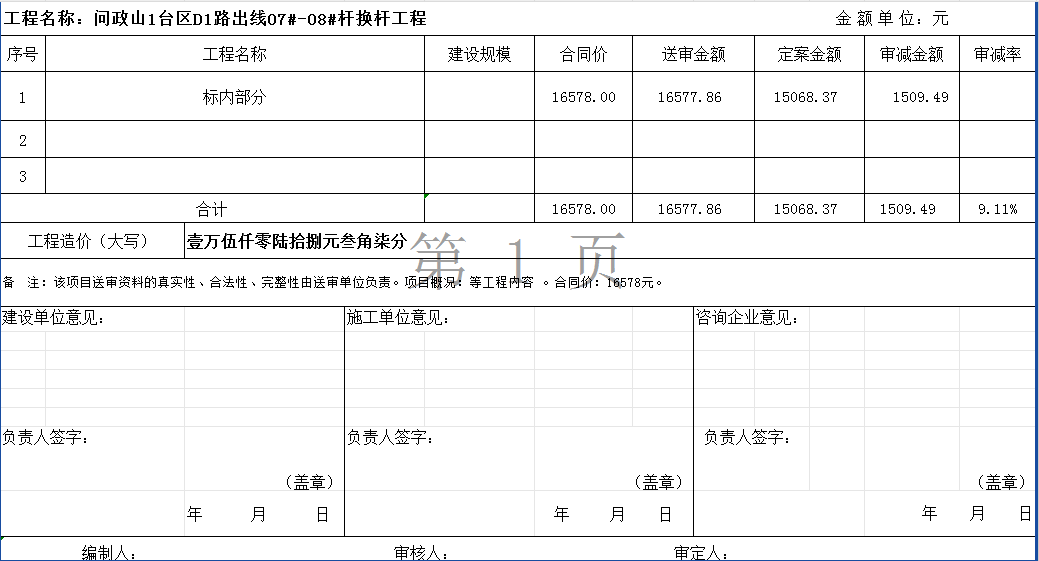Click the 工程名称 project title cell

[x=216, y=19]
